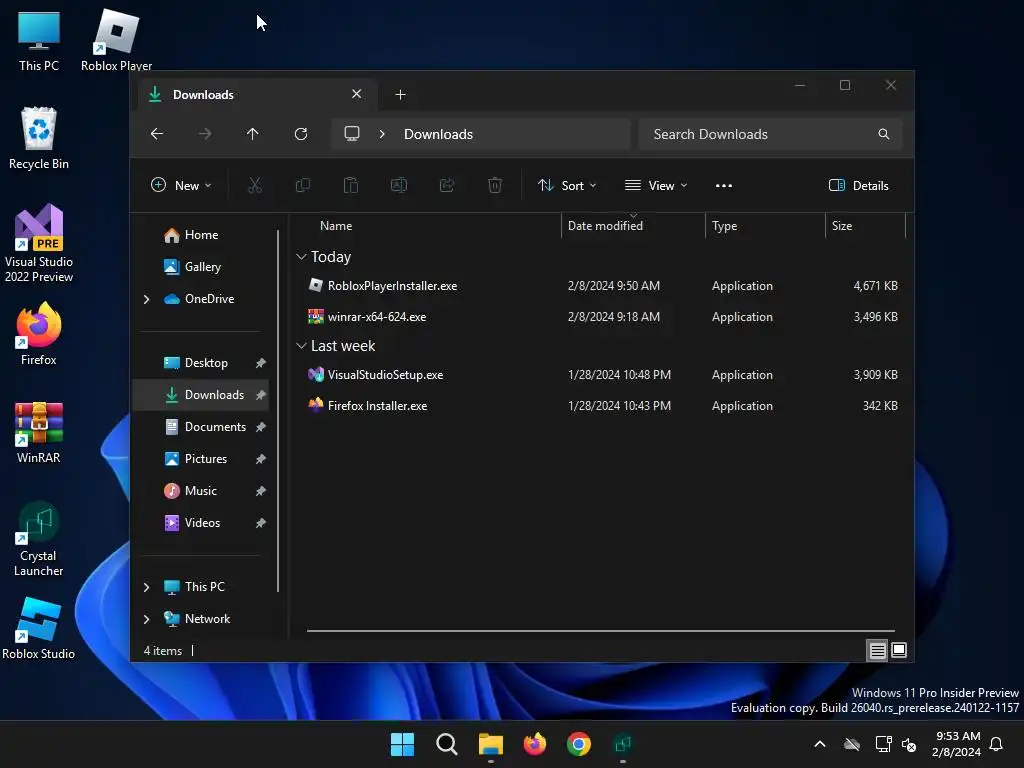
Task: Open the notification bell
Action: (x=996, y=744)
